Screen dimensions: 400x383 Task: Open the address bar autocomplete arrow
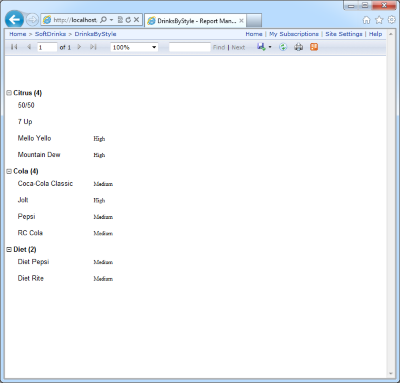[x=111, y=20]
